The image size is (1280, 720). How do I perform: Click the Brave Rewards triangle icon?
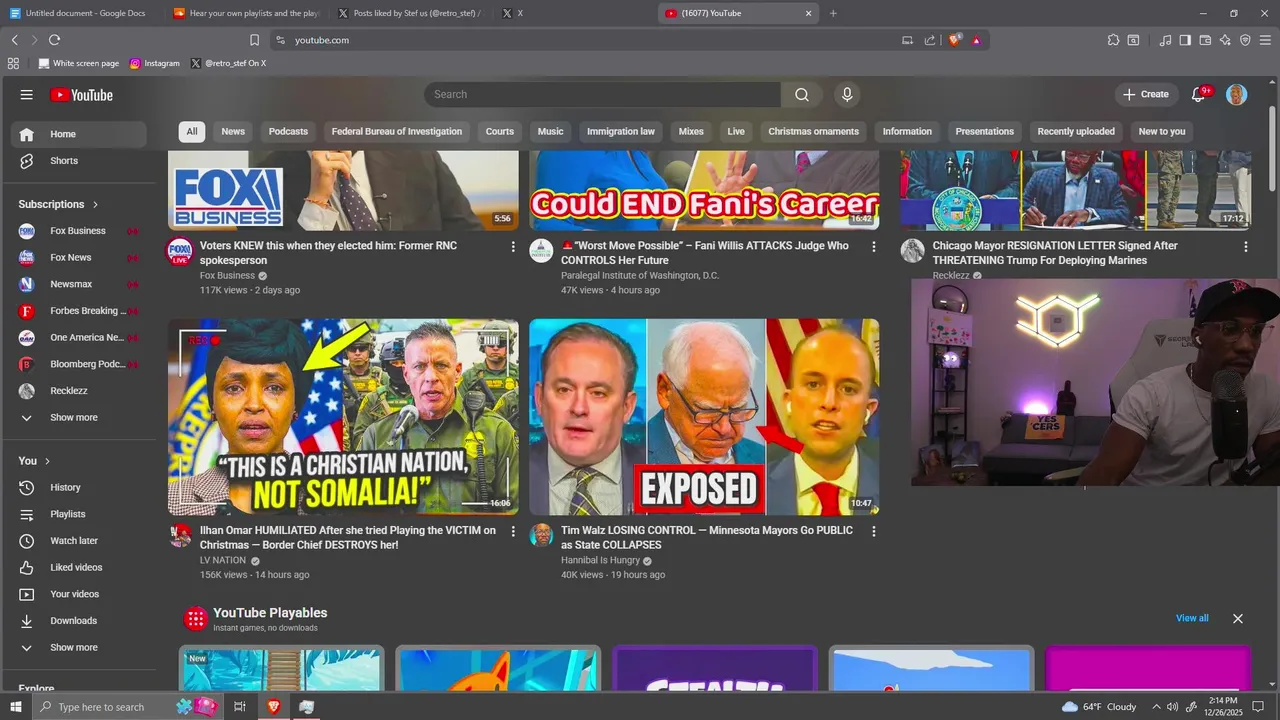[x=976, y=40]
